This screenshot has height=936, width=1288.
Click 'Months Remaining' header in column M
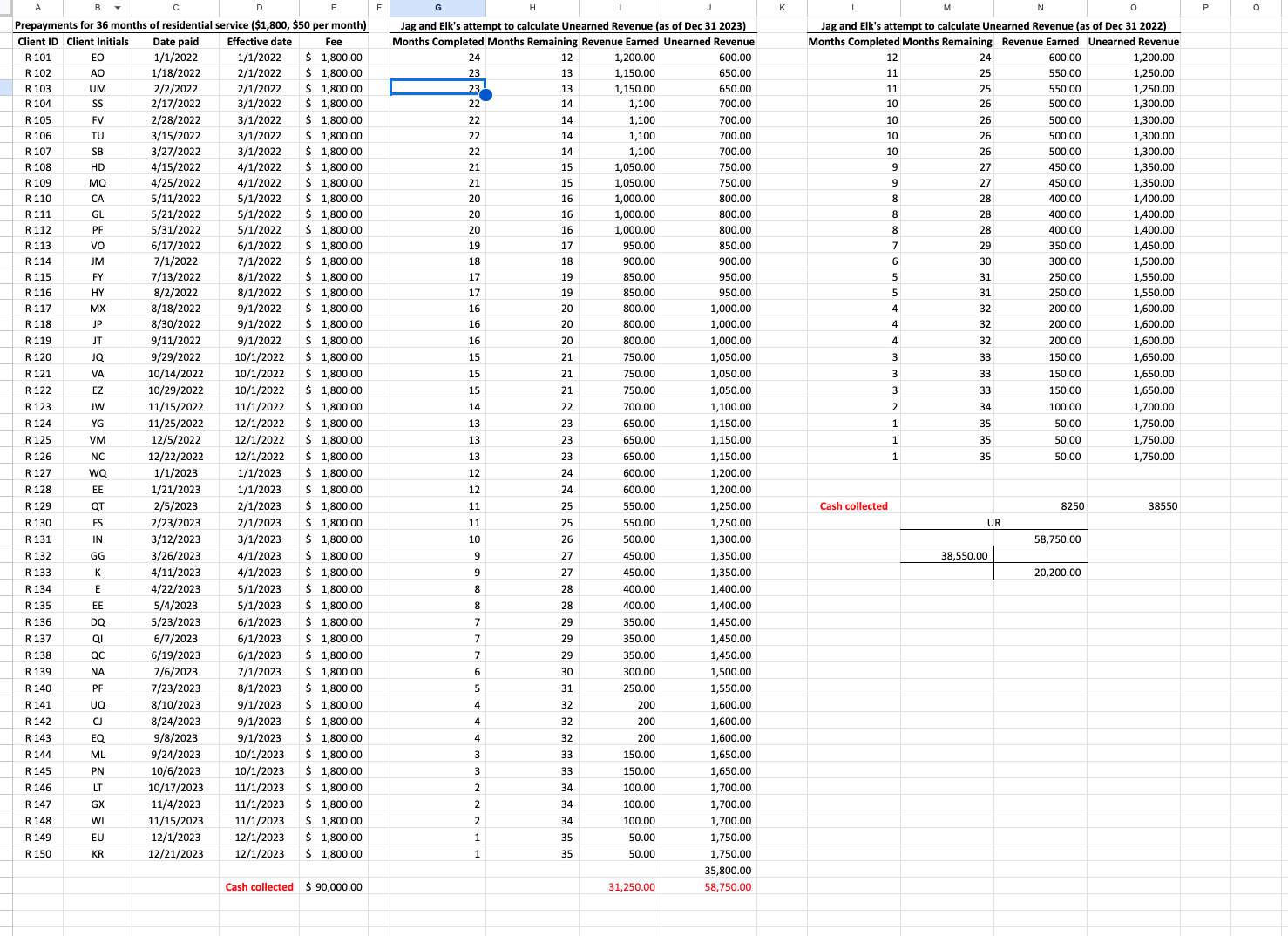click(946, 41)
